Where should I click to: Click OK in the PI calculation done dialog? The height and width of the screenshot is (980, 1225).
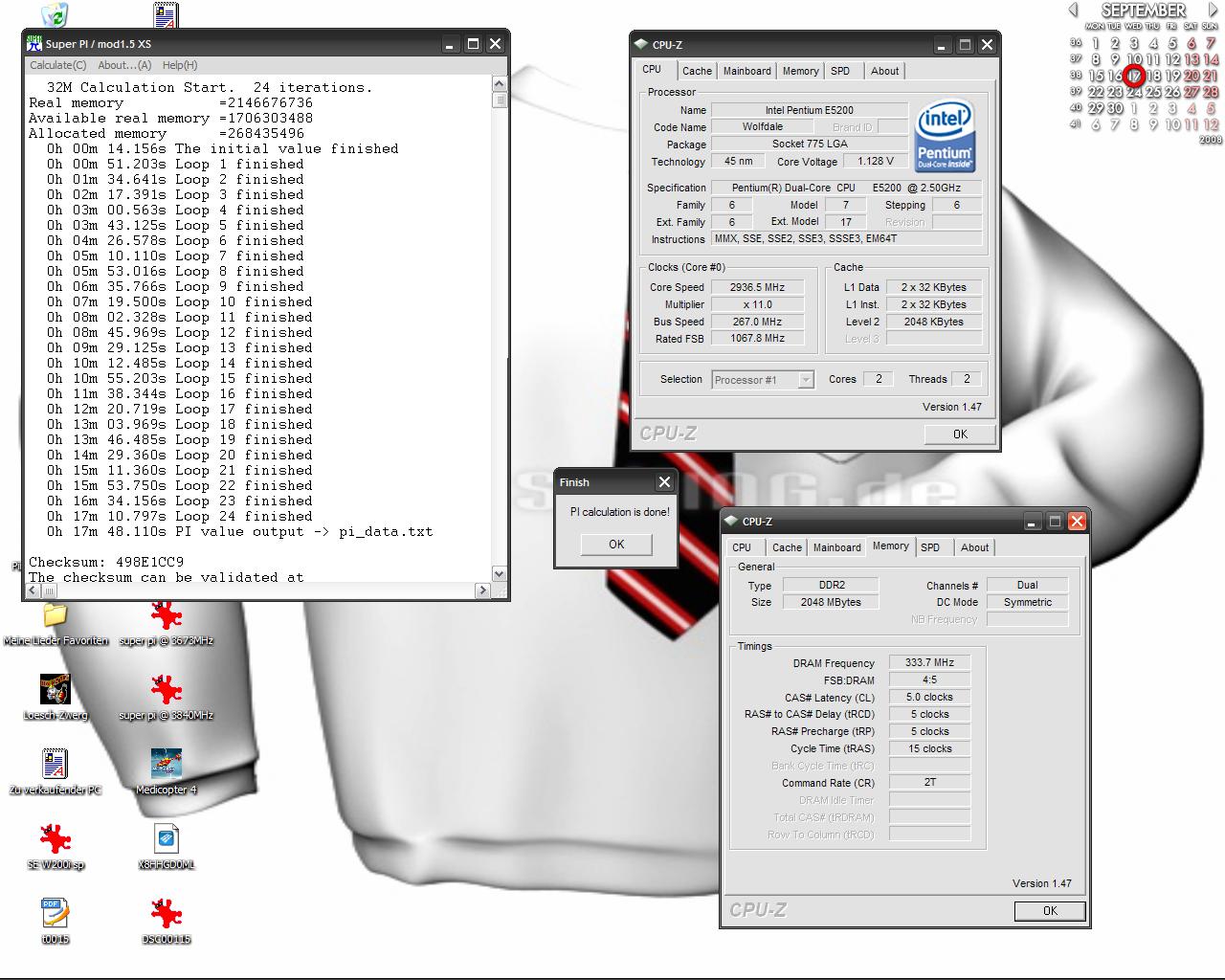click(x=616, y=544)
